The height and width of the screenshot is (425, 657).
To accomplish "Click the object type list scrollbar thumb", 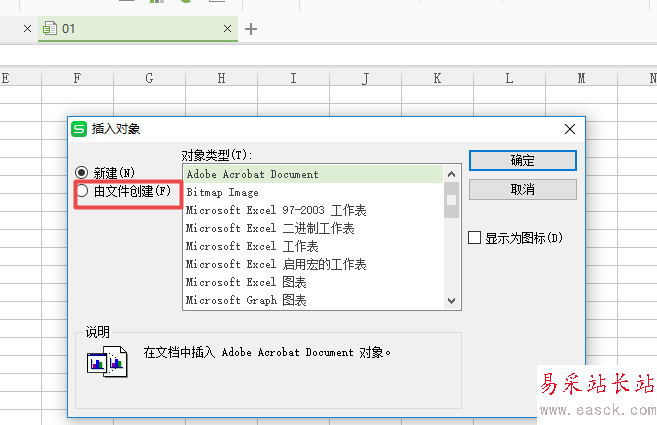I will [x=451, y=200].
